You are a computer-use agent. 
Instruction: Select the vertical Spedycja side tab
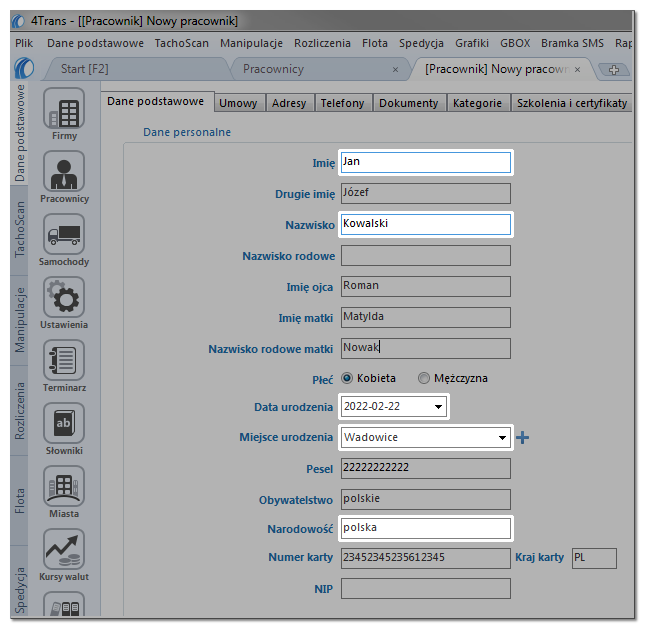pyautogui.click(x=19, y=581)
